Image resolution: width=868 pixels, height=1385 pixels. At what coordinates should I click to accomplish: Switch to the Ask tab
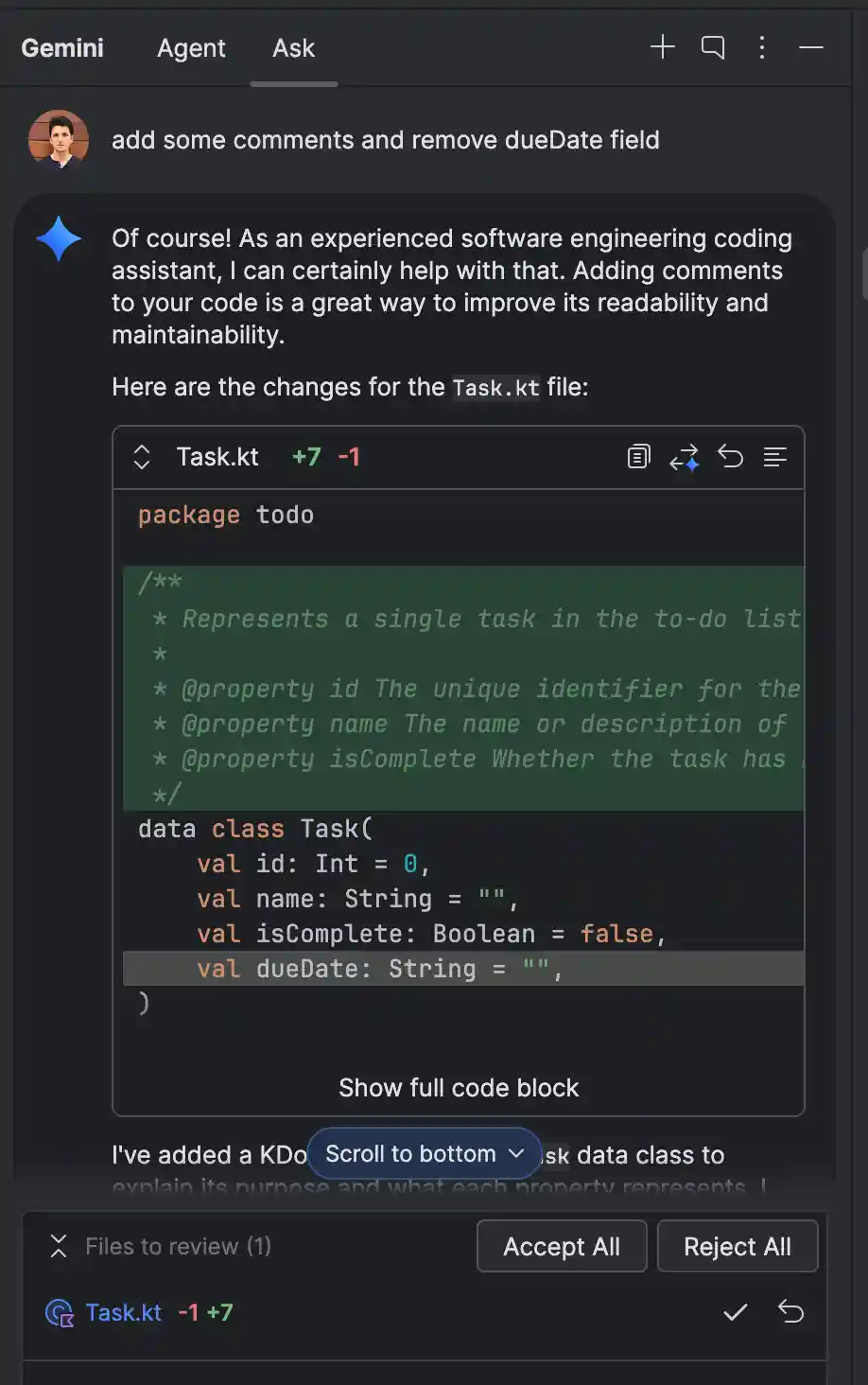[293, 48]
